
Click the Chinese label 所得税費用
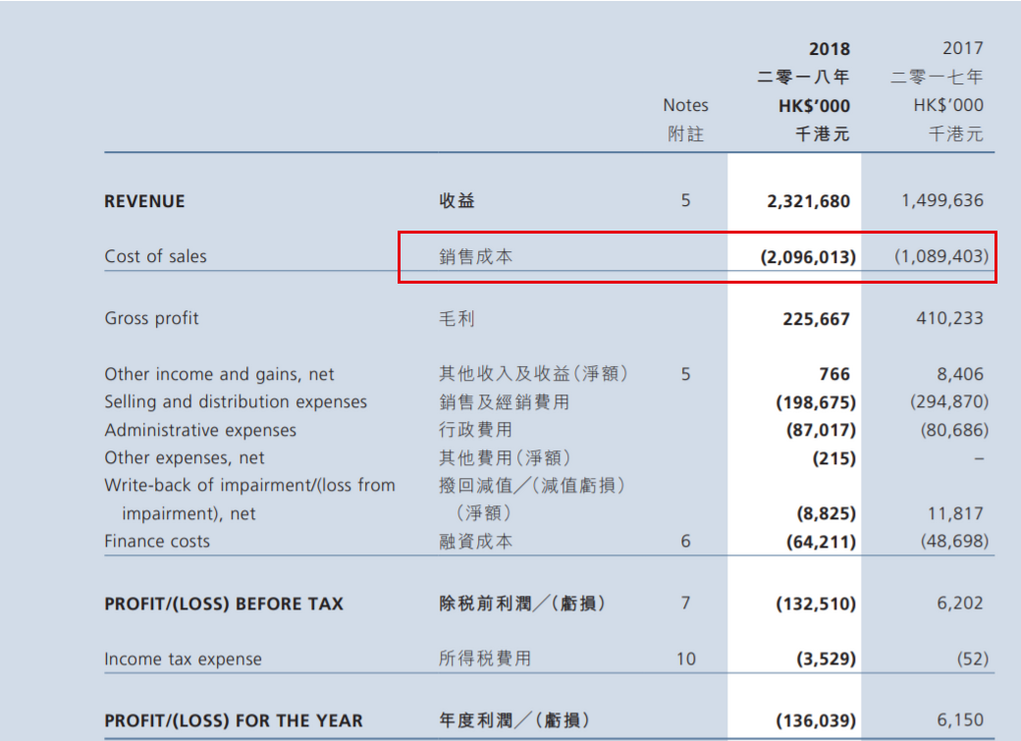click(485, 659)
